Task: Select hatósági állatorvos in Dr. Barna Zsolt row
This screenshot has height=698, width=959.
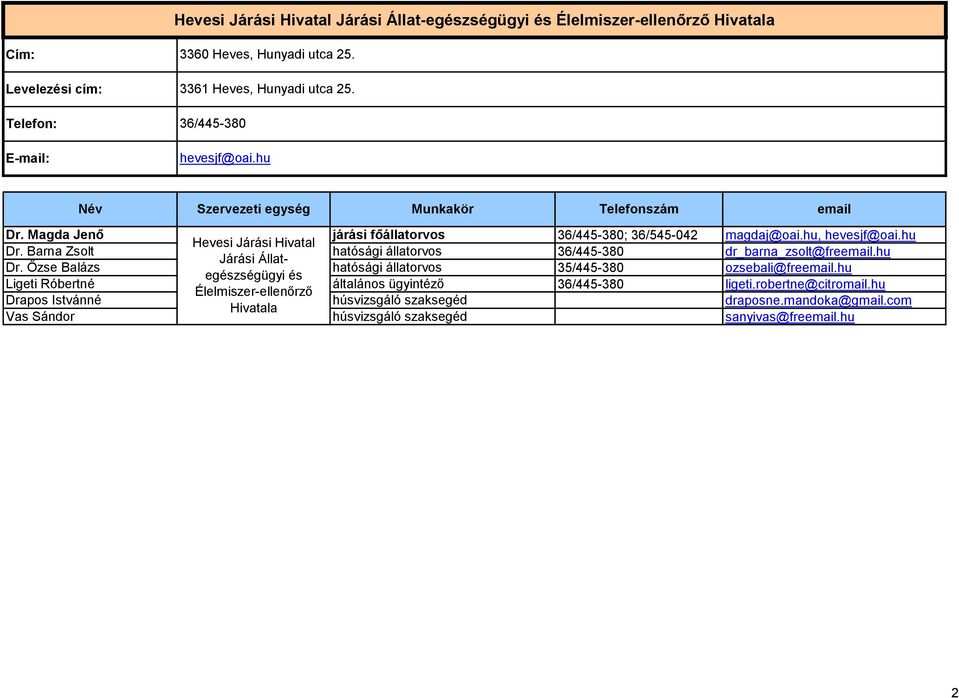Action: tap(387, 251)
